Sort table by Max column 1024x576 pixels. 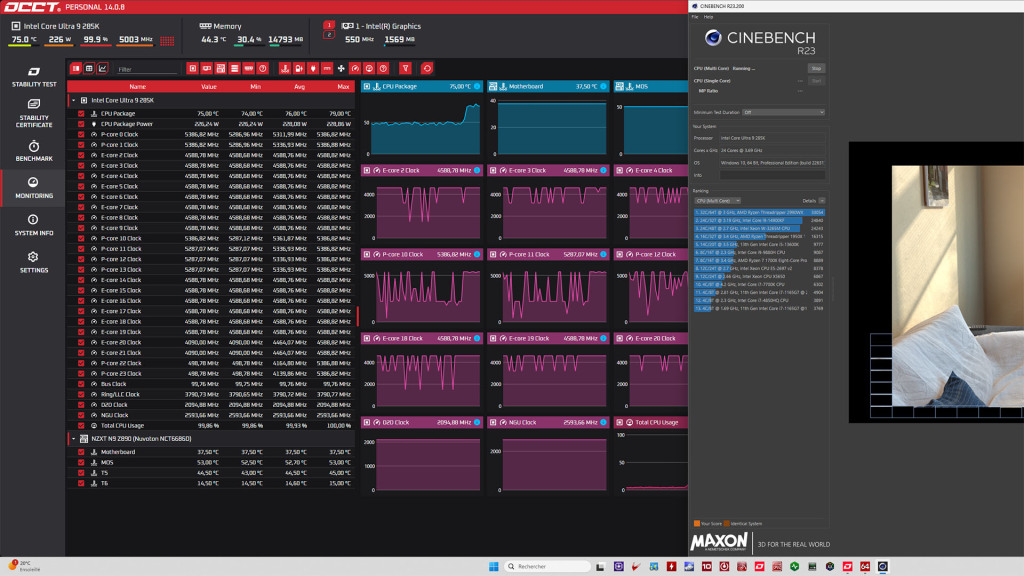(x=343, y=86)
